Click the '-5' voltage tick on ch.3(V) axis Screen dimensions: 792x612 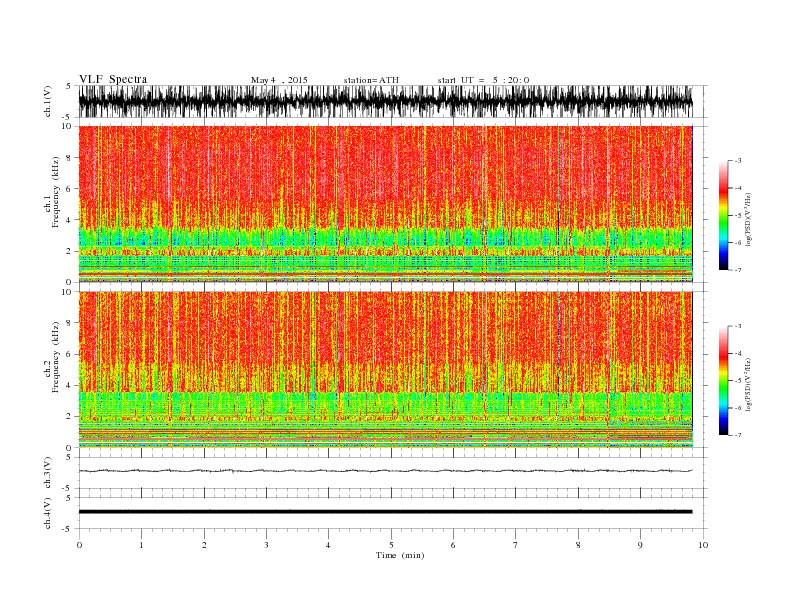click(67, 488)
